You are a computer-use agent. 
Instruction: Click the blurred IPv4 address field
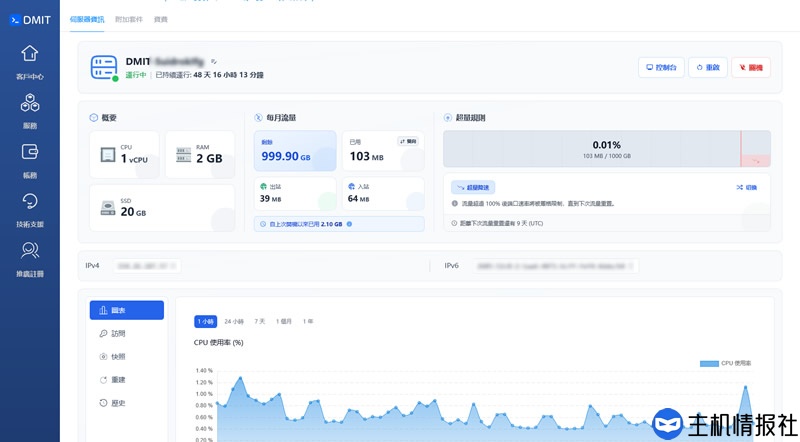pyautogui.click(x=147, y=266)
